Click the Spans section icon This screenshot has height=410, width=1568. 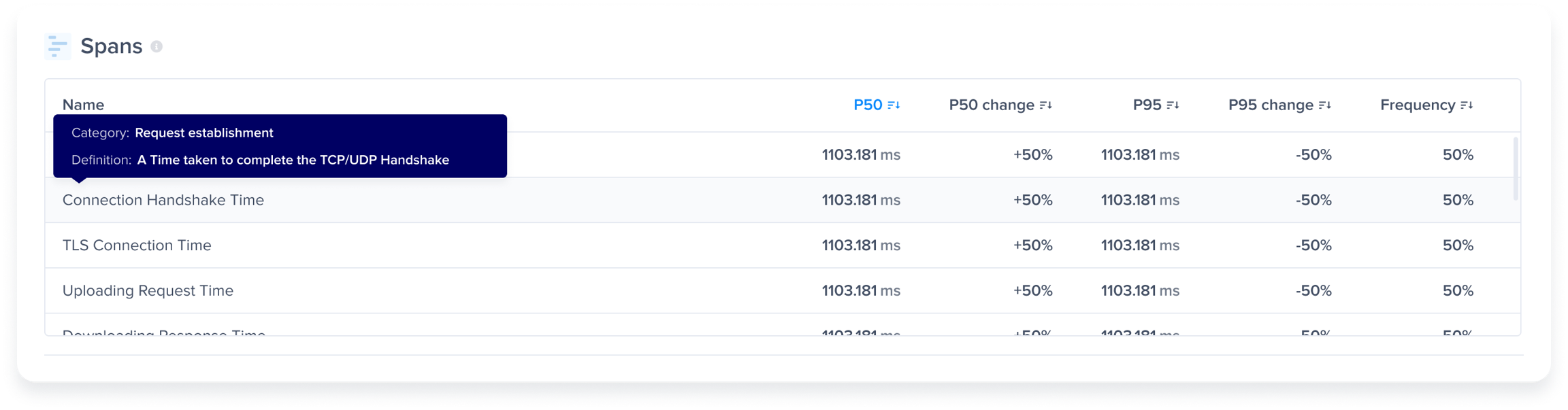pyautogui.click(x=58, y=46)
